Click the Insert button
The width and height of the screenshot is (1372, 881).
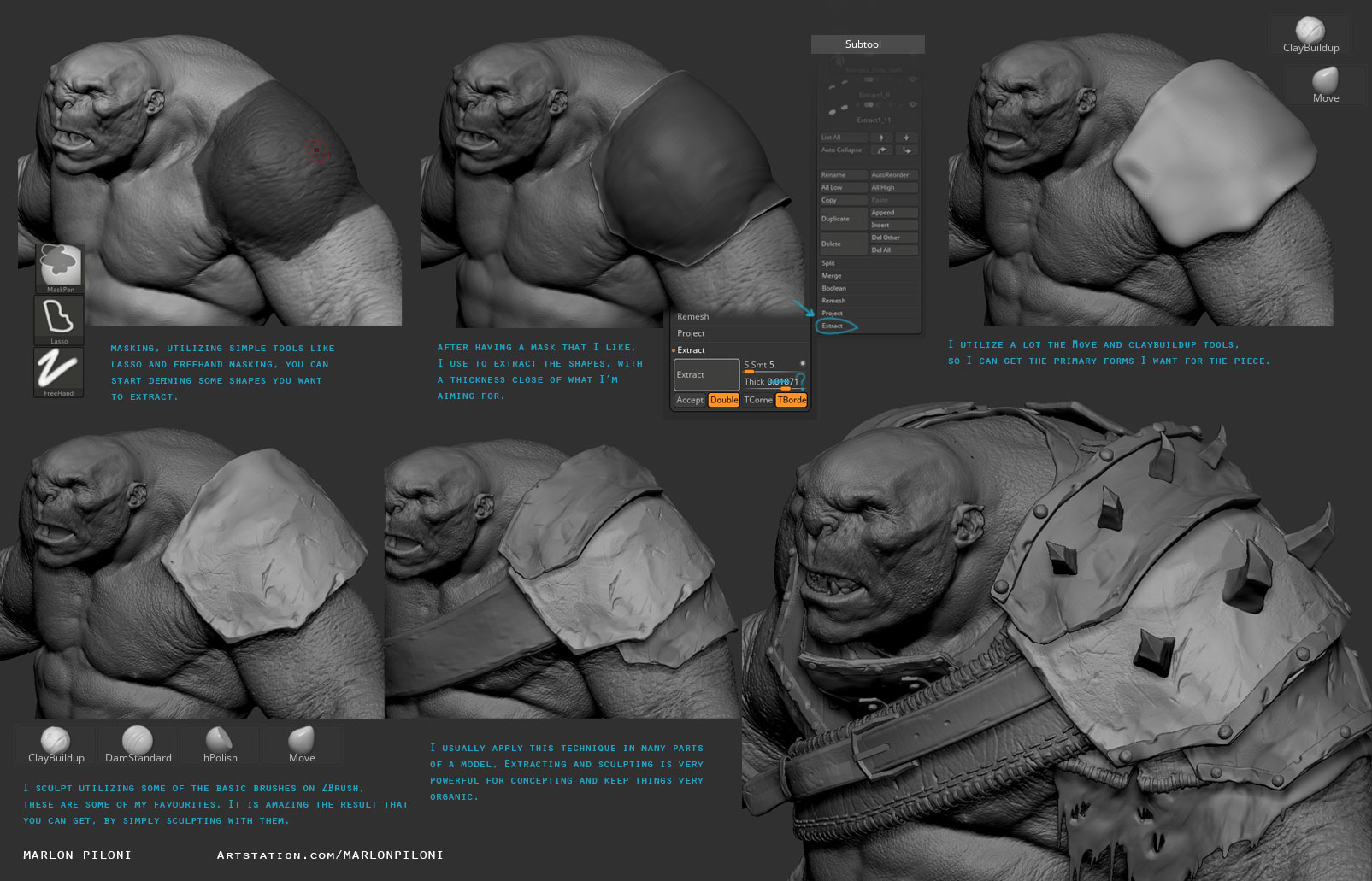click(894, 225)
